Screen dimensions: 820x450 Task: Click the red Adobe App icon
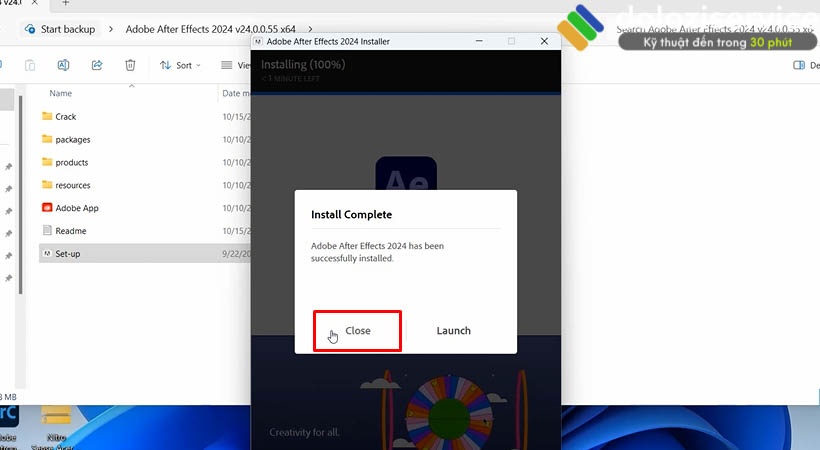(x=47, y=208)
